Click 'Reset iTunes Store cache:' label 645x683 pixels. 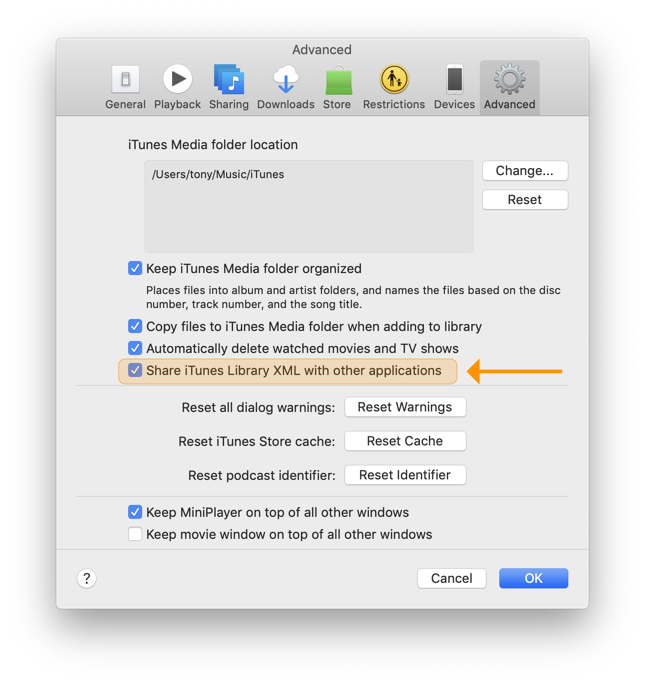(x=257, y=441)
